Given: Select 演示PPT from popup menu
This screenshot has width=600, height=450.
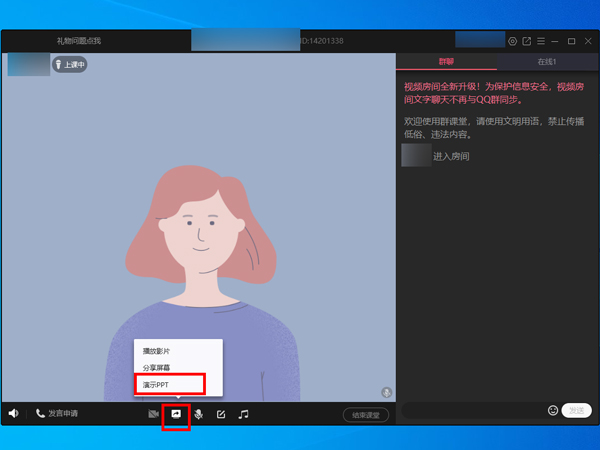Looking at the screenshot, I should pyautogui.click(x=157, y=385).
